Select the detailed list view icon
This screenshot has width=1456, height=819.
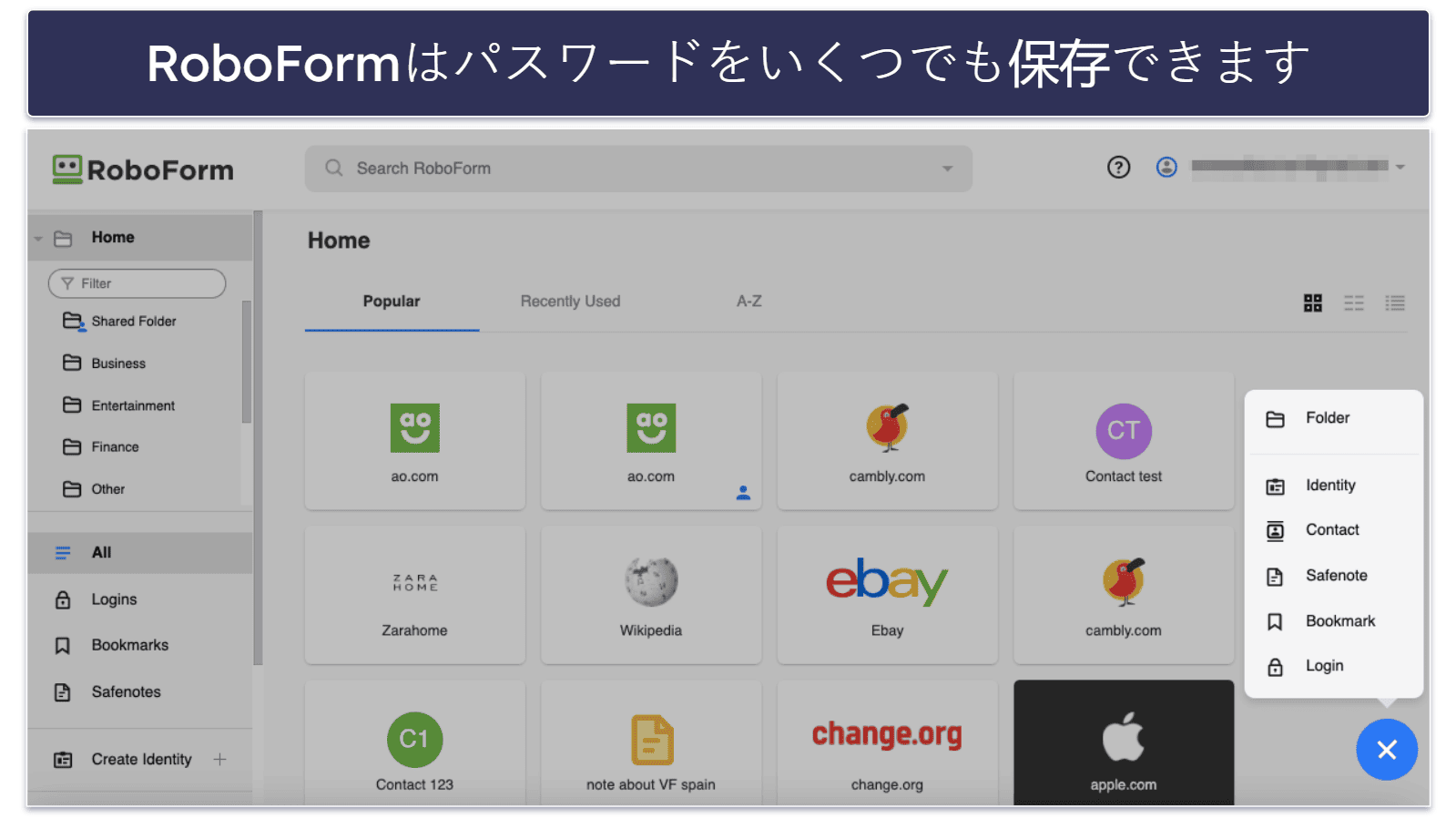tap(1395, 303)
